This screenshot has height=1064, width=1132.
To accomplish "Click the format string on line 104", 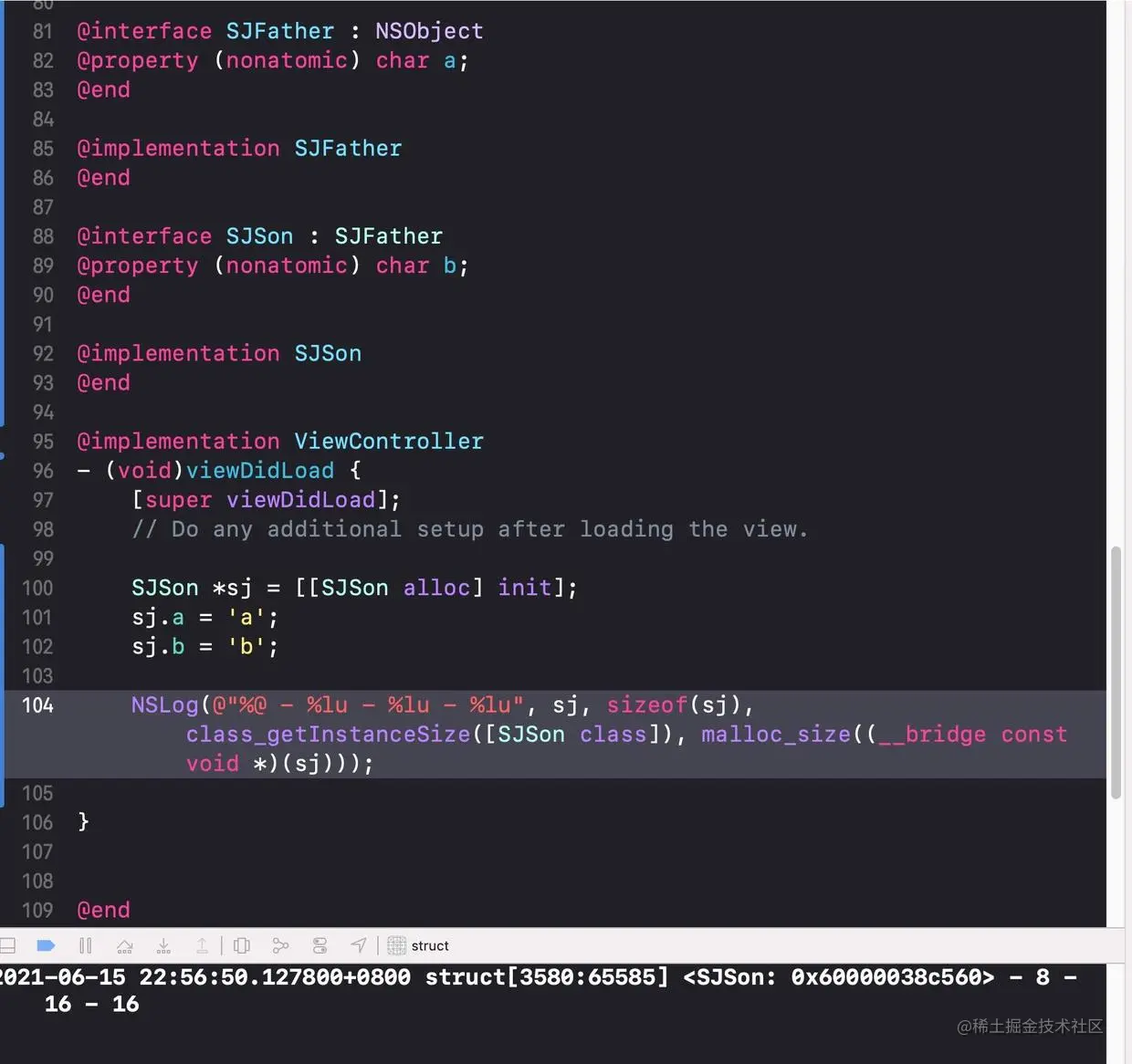I will click(x=368, y=705).
